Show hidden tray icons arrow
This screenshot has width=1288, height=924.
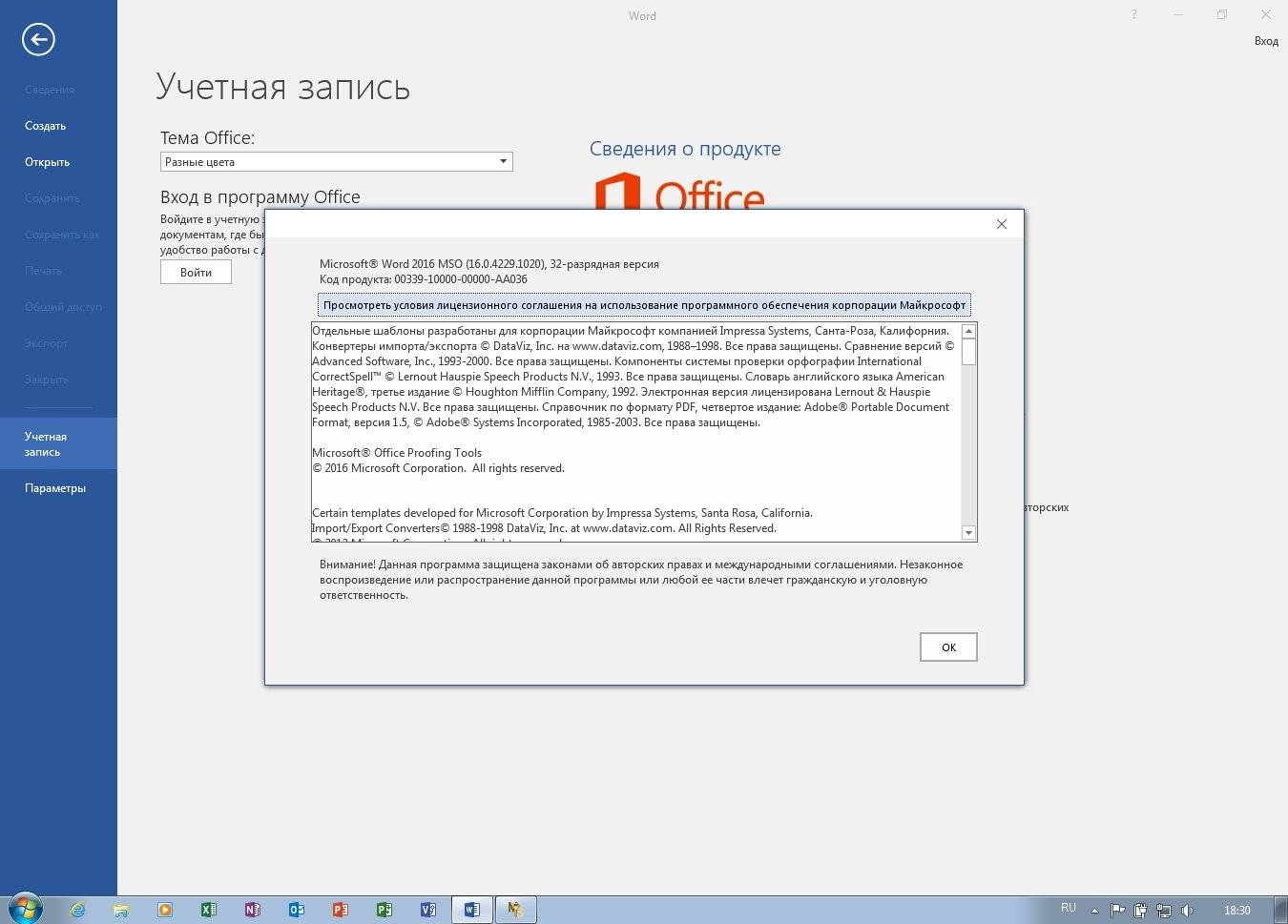point(1094,911)
